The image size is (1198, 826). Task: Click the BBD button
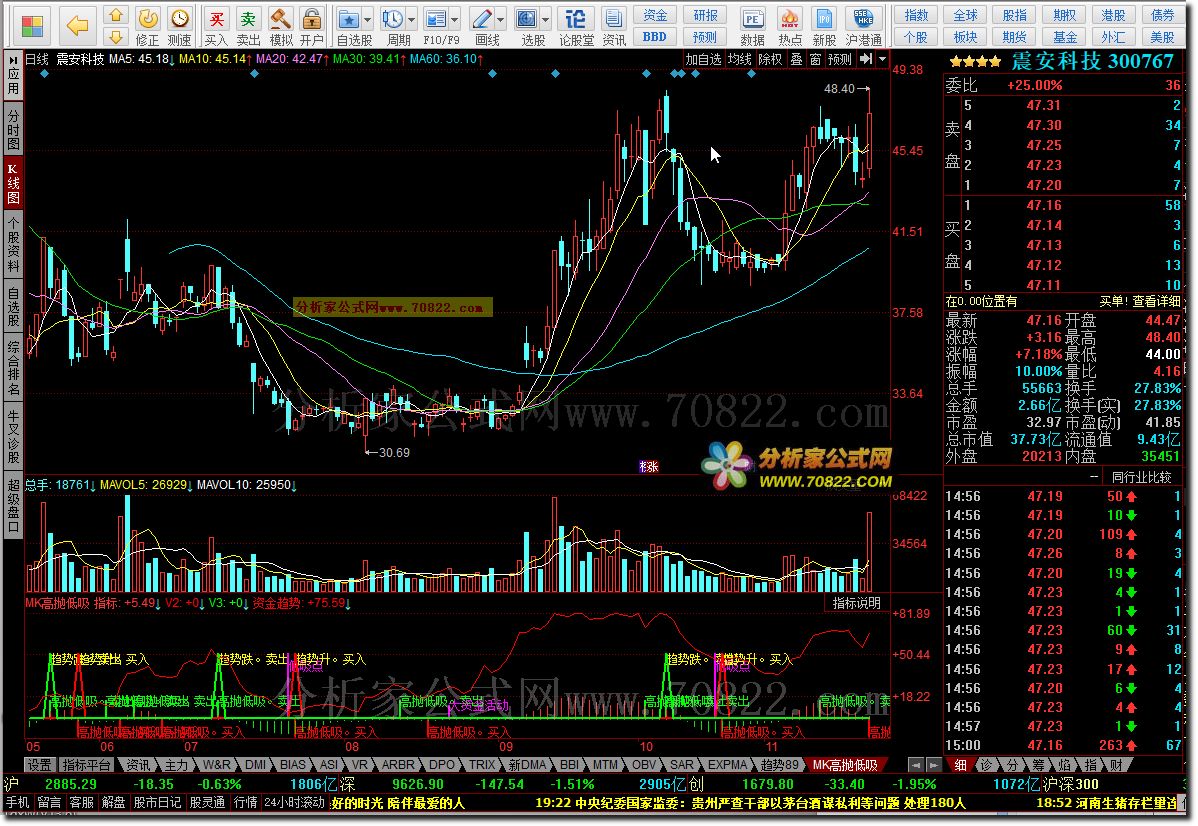tap(655, 37)
